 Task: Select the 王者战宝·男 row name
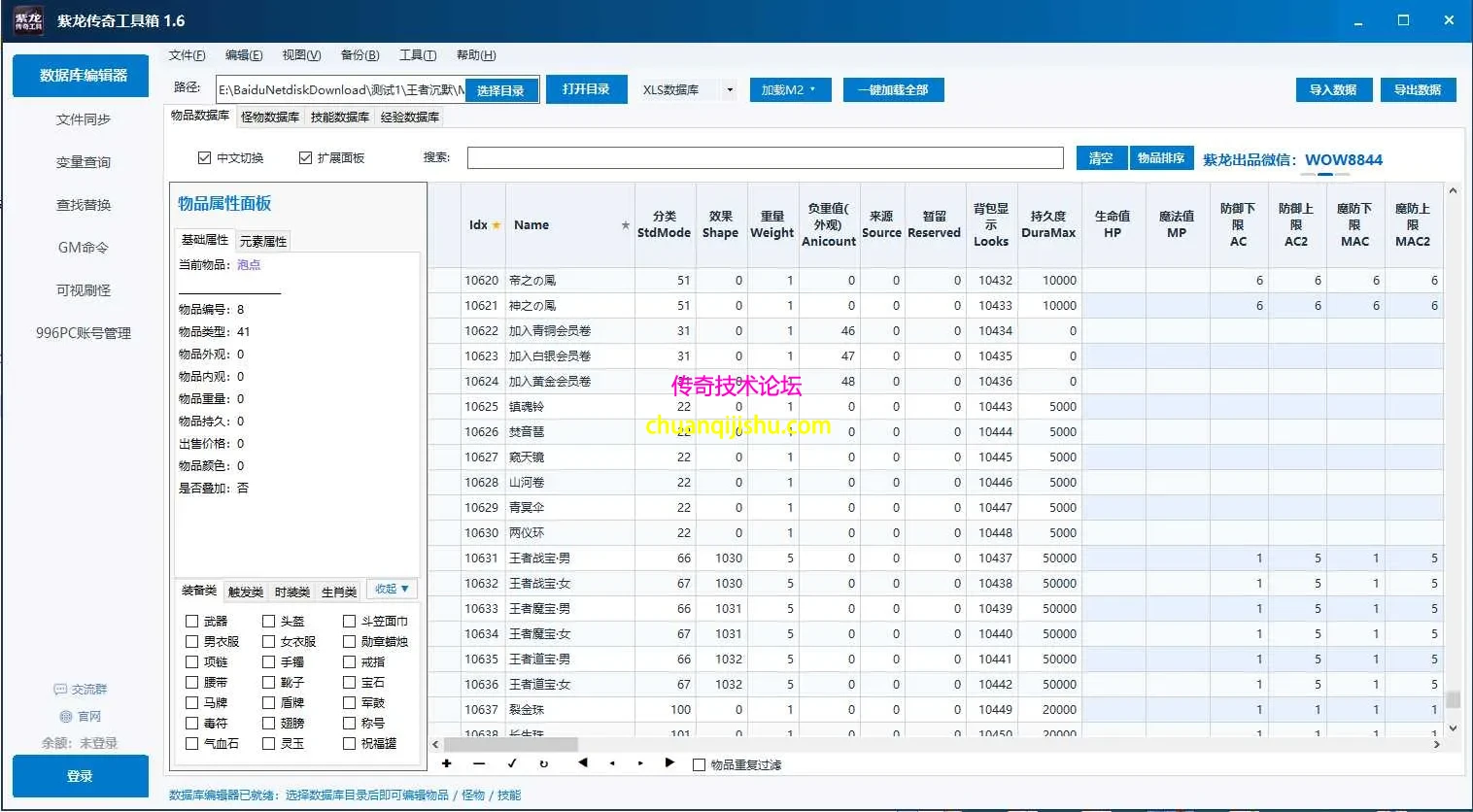[x=540, y=558]
